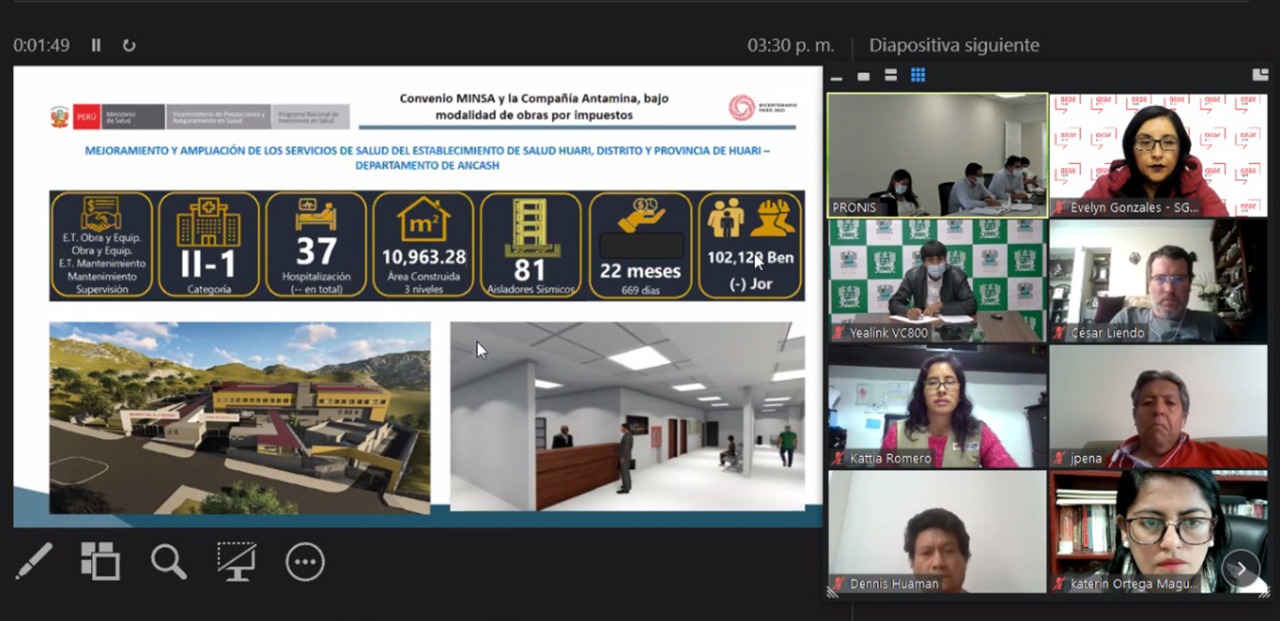This screenshot has height=621, width=1280.
Task: Switch video panel to two-row strip view
Action: (890, 76)
